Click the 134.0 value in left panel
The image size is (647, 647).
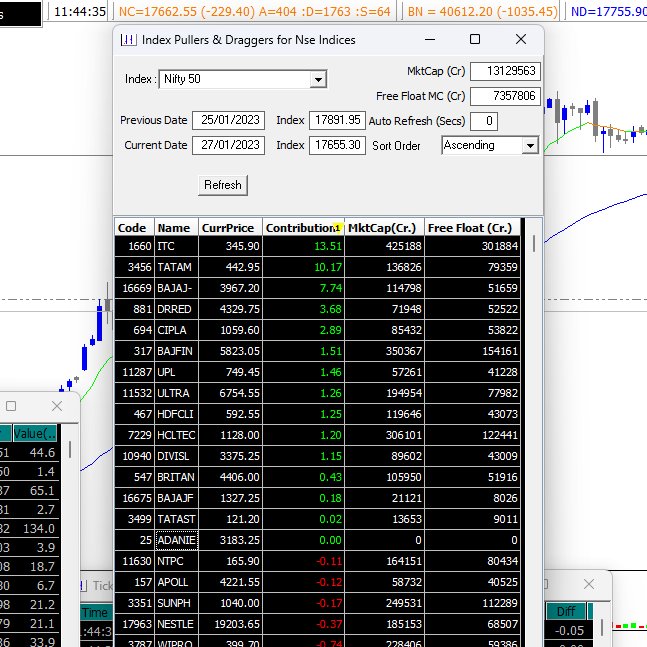click(39, 529)
